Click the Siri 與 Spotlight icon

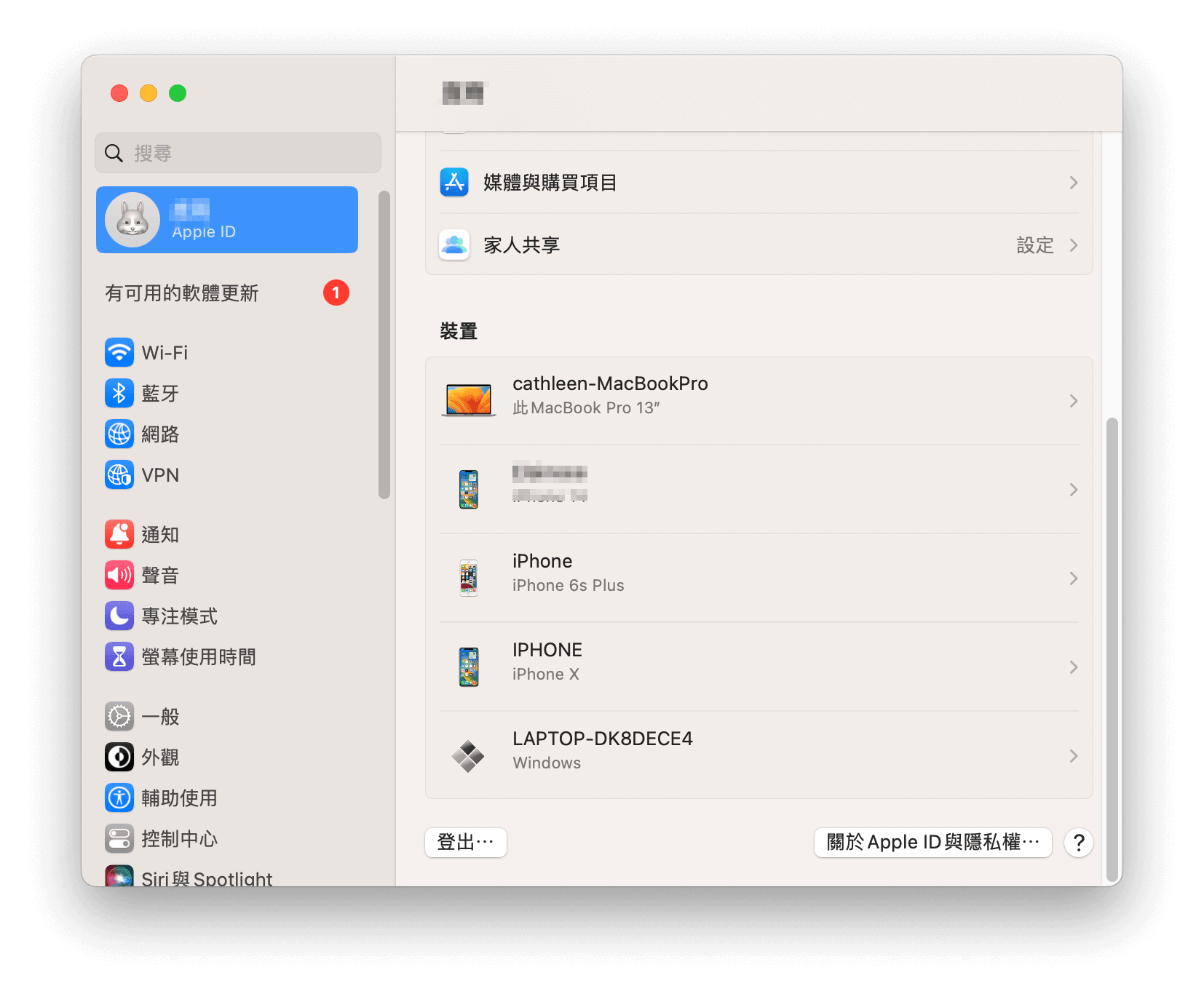pos(119,875)
